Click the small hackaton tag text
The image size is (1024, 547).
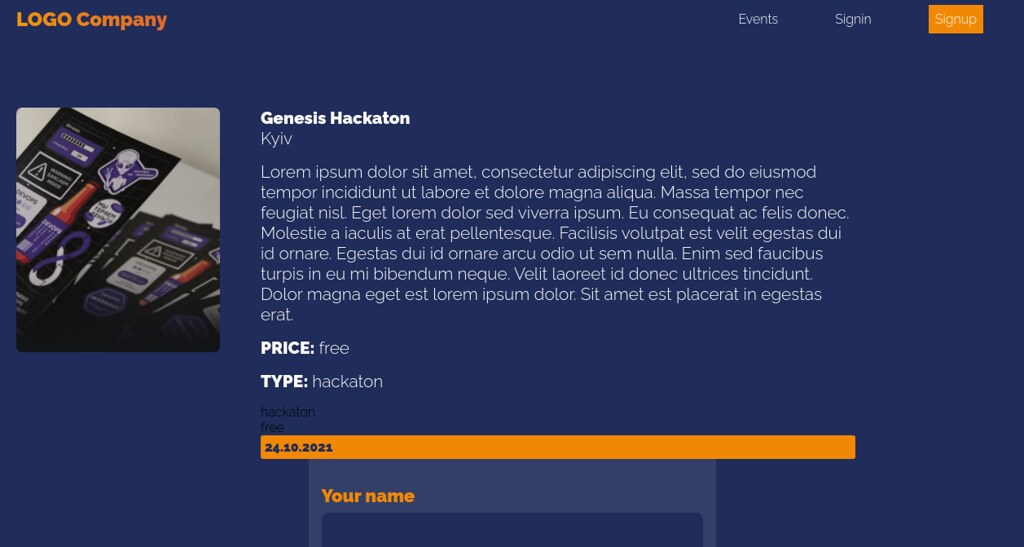[x=287, y=412]
